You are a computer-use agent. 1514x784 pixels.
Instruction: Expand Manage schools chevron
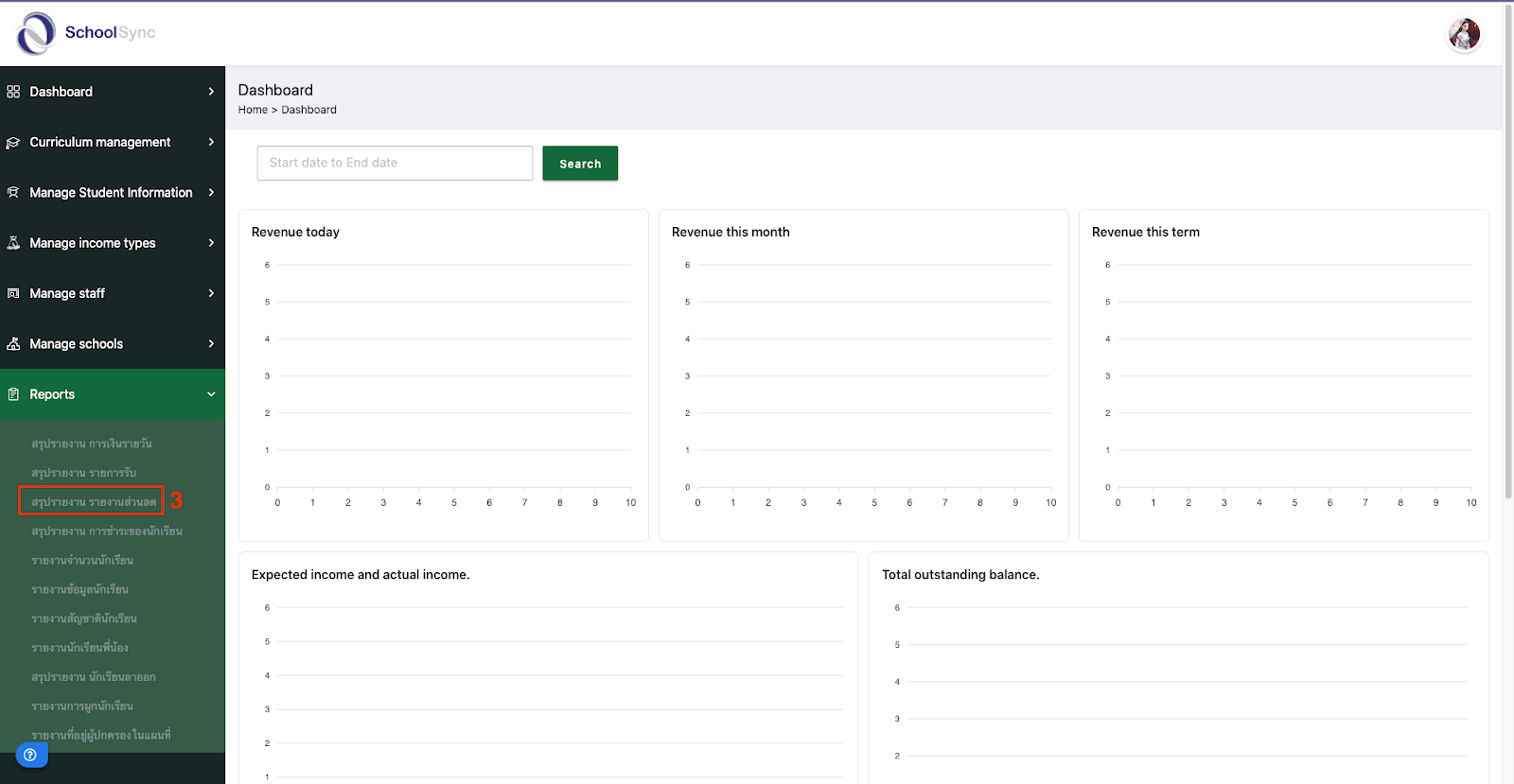[x=211, y=343]
